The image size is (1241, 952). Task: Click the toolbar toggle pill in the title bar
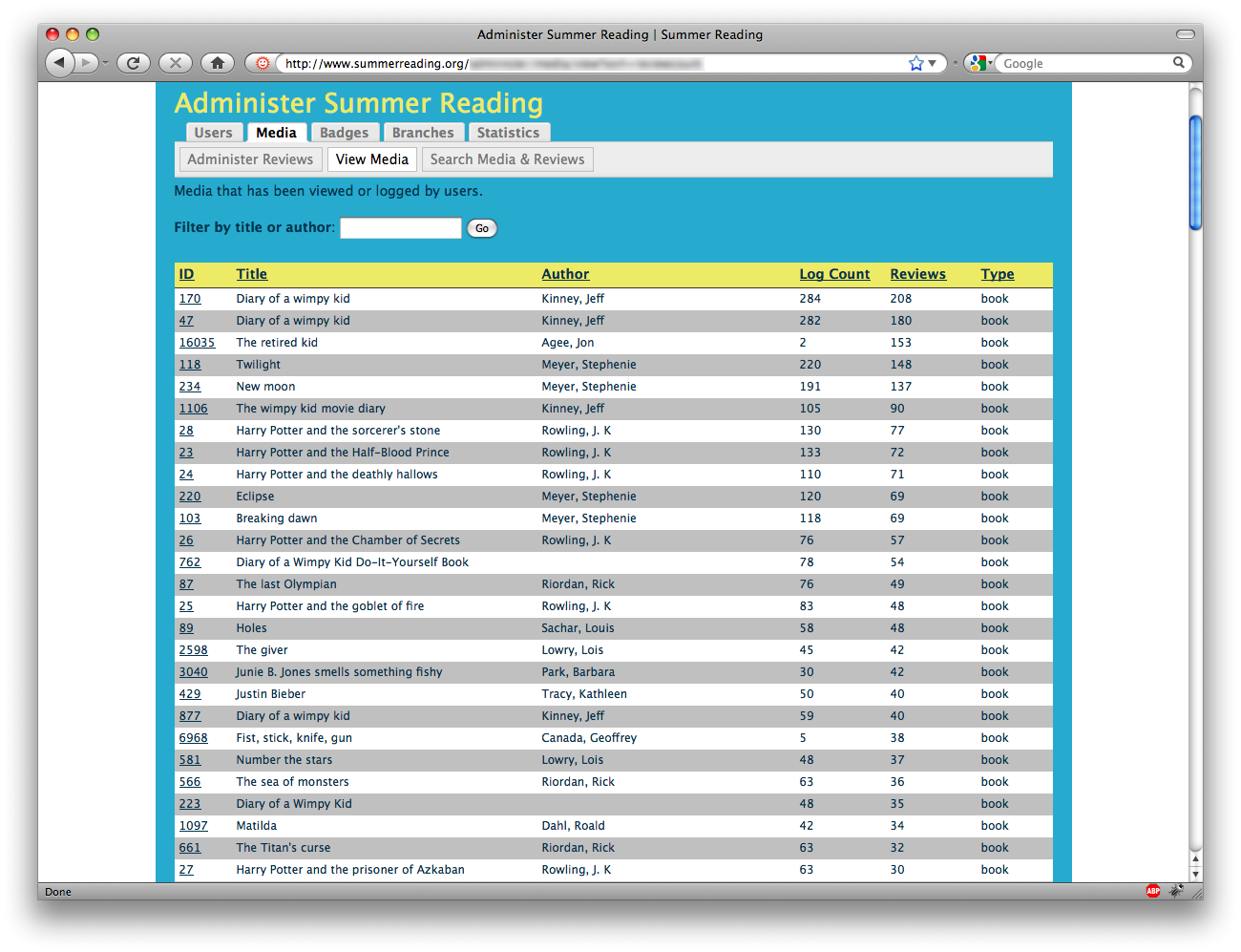pos(1186,34)
